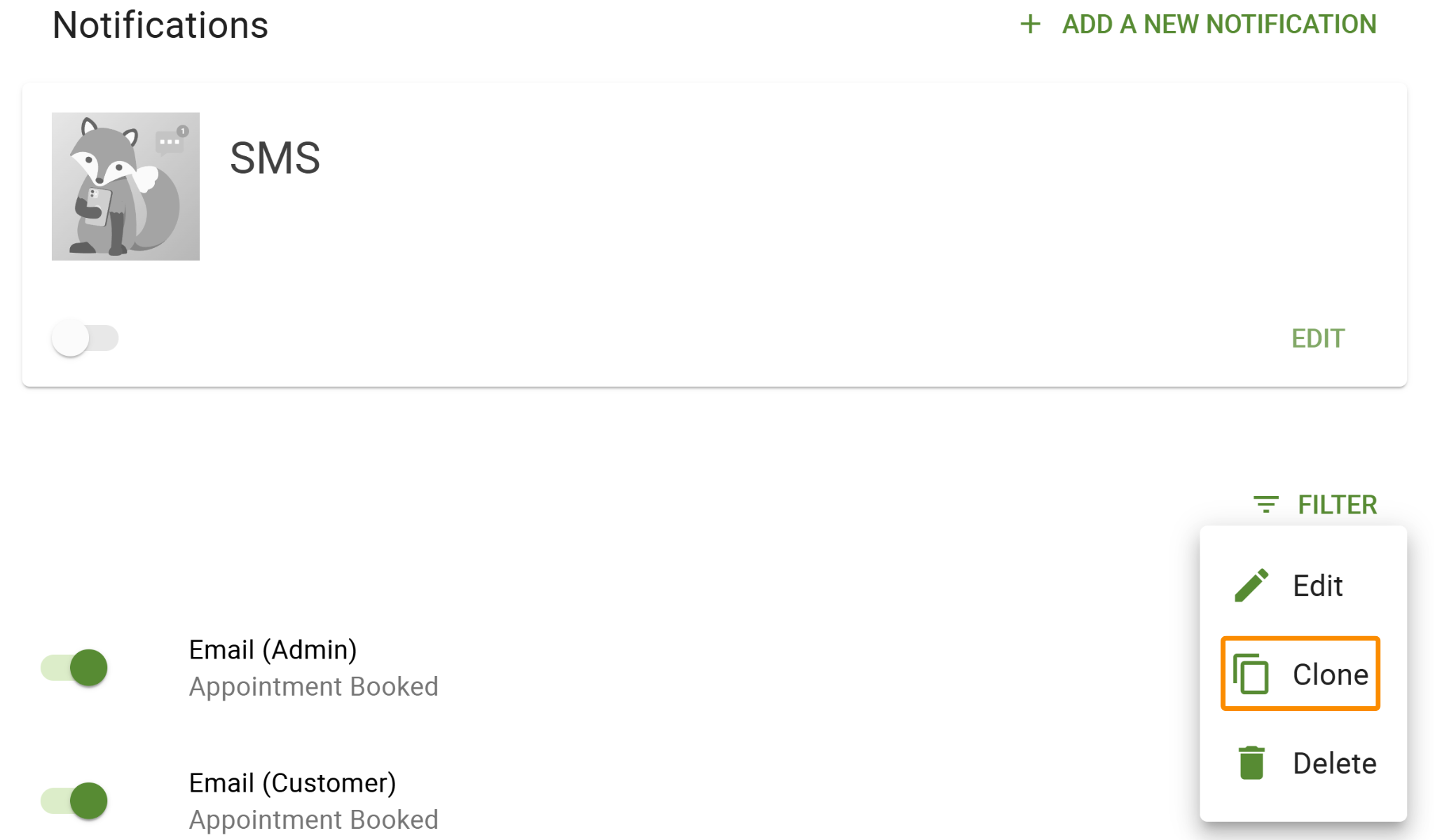This screenshot has height=840, width=1435.
Task: Click ADD A NEW NOTIFICATION button
Action: [x=1198, y=25]
